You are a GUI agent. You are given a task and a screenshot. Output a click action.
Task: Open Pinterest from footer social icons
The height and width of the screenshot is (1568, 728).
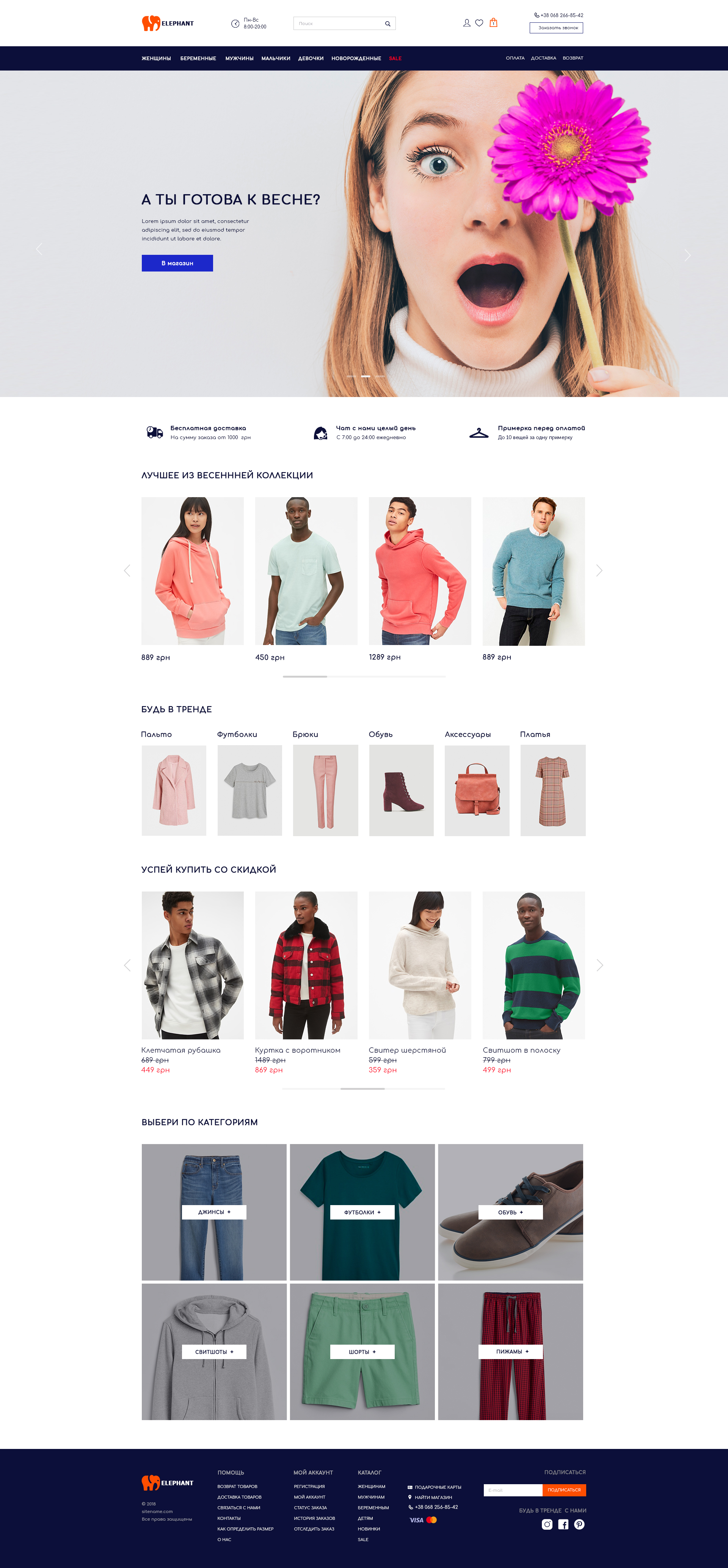(x=579, y=1524)
